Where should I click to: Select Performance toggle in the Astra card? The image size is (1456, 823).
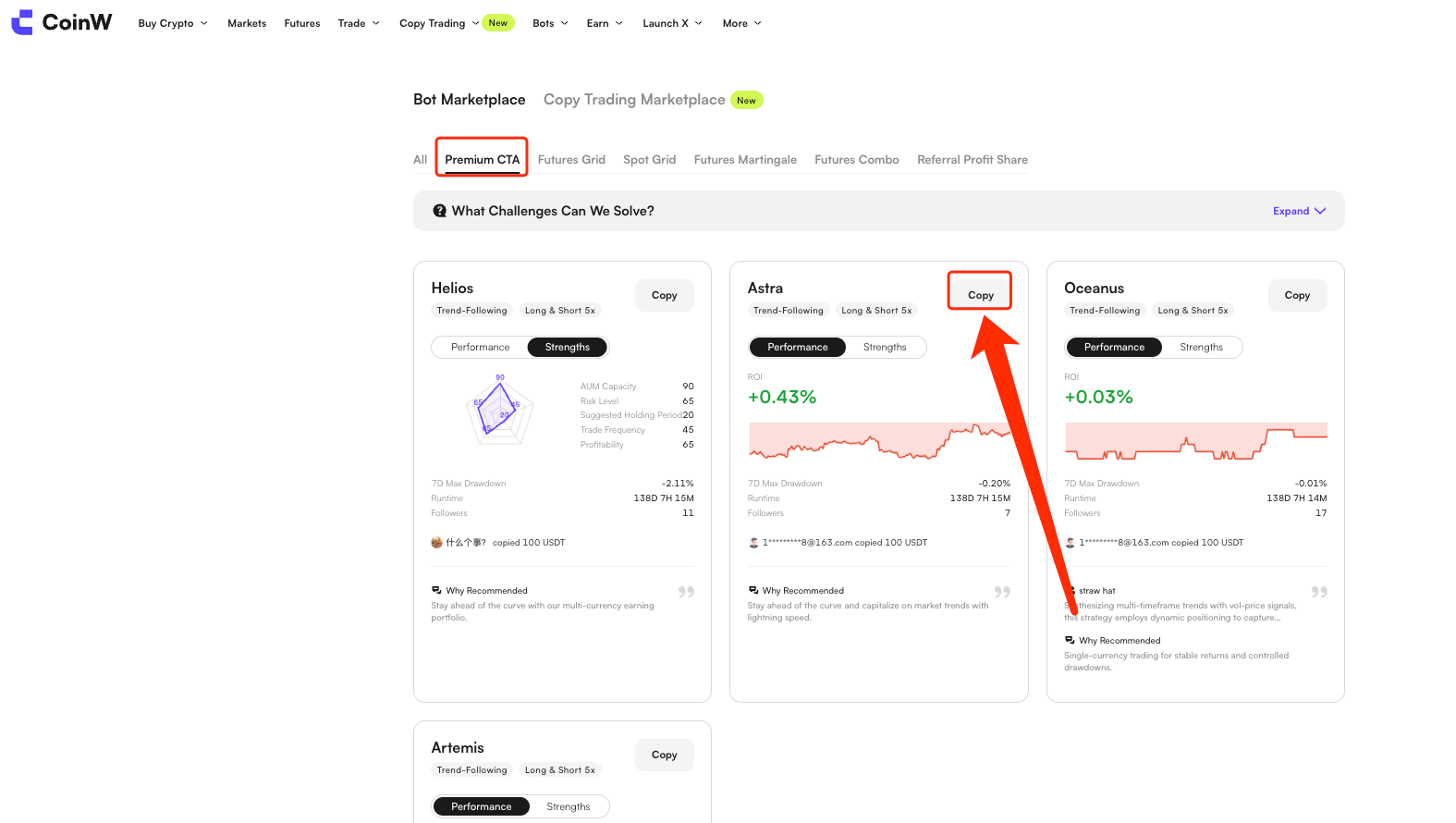point(798,347)
